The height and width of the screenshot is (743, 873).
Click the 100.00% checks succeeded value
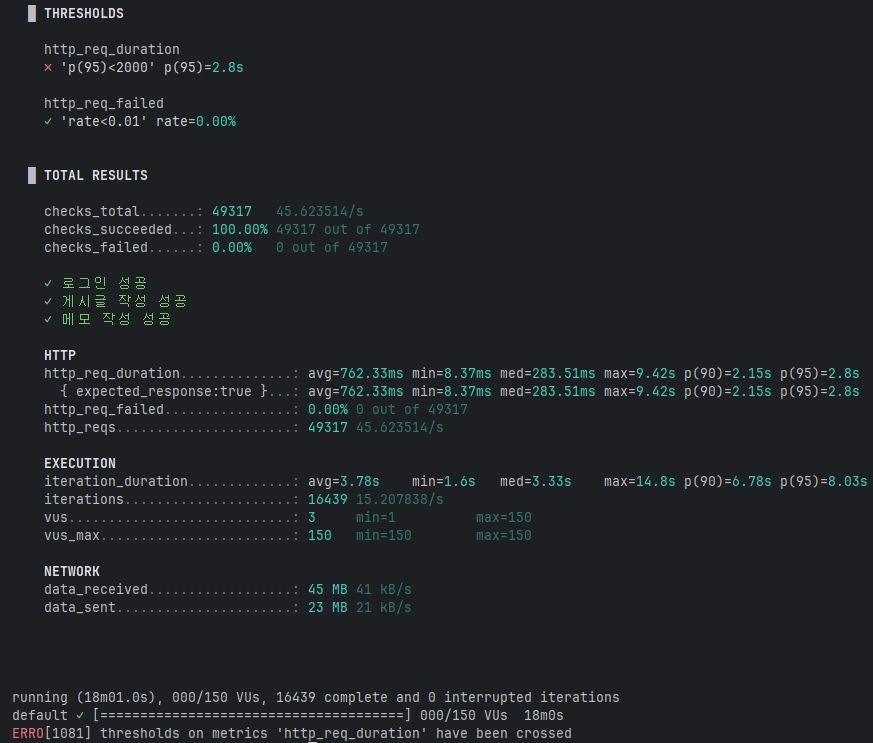[239, 229]
